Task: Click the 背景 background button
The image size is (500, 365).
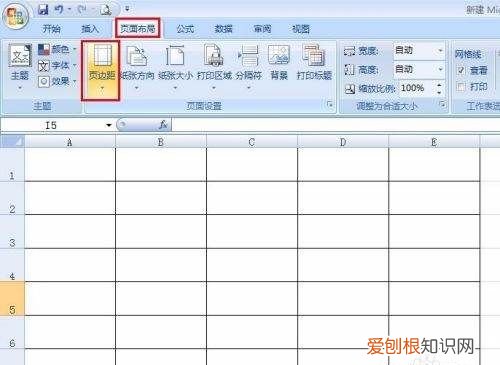Action: point(279,63)
